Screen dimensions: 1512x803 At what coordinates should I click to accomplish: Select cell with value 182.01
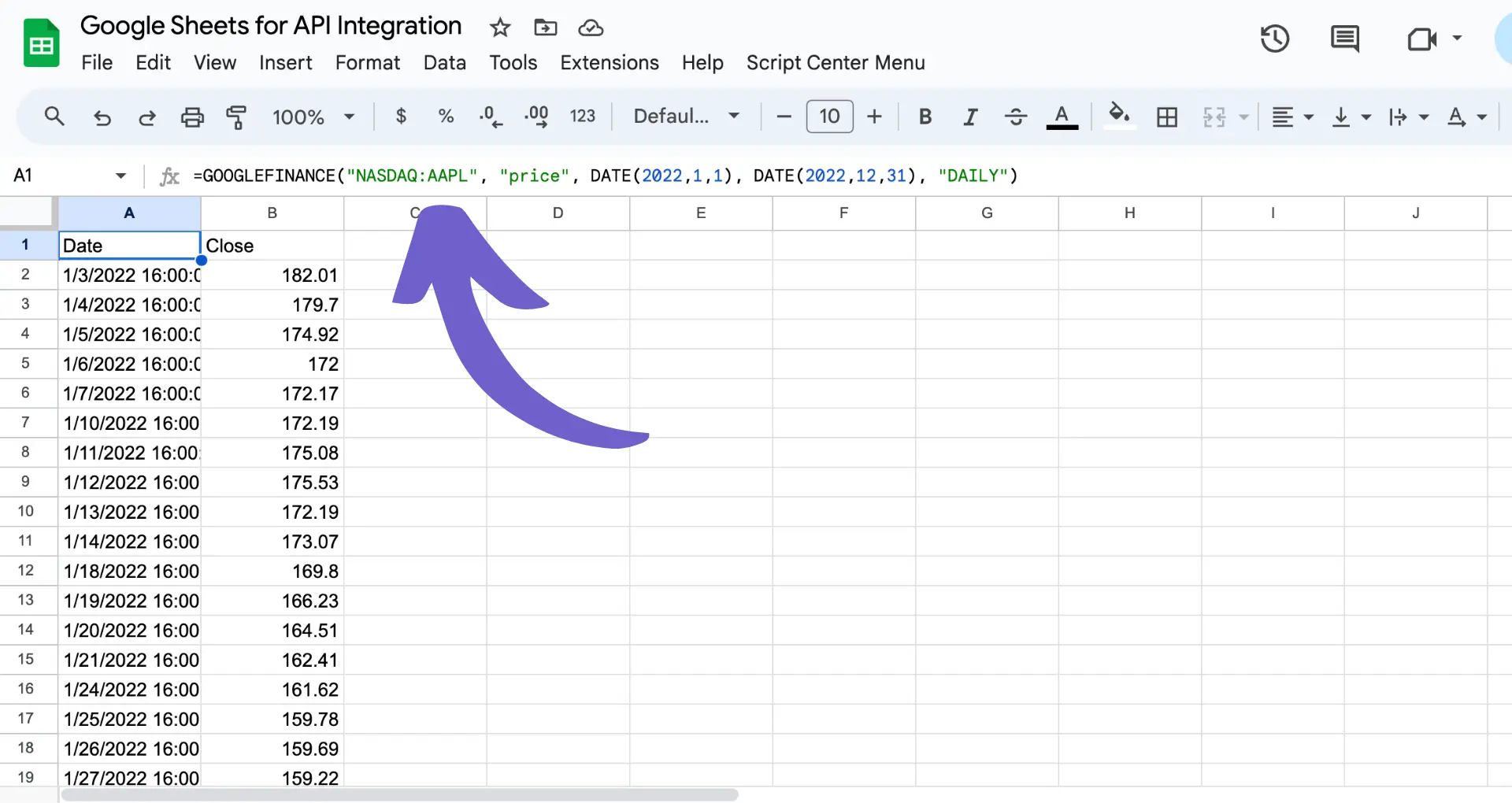(272, 276)
